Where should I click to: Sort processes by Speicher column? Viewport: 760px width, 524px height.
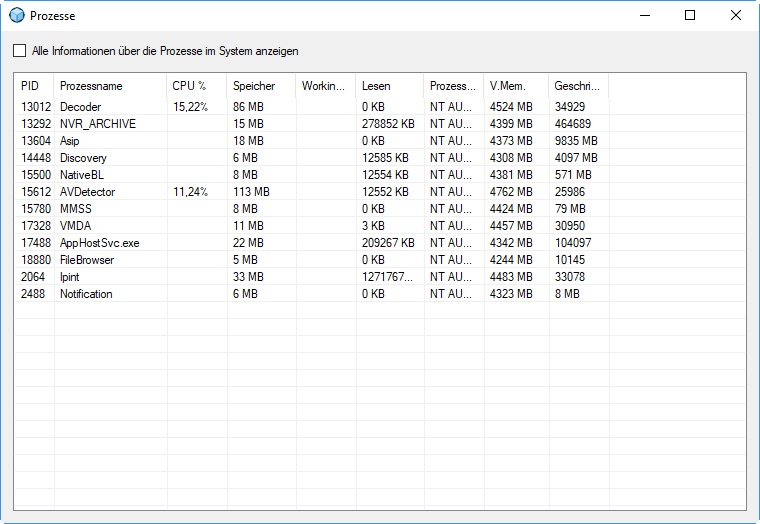[x=253, y=86]
